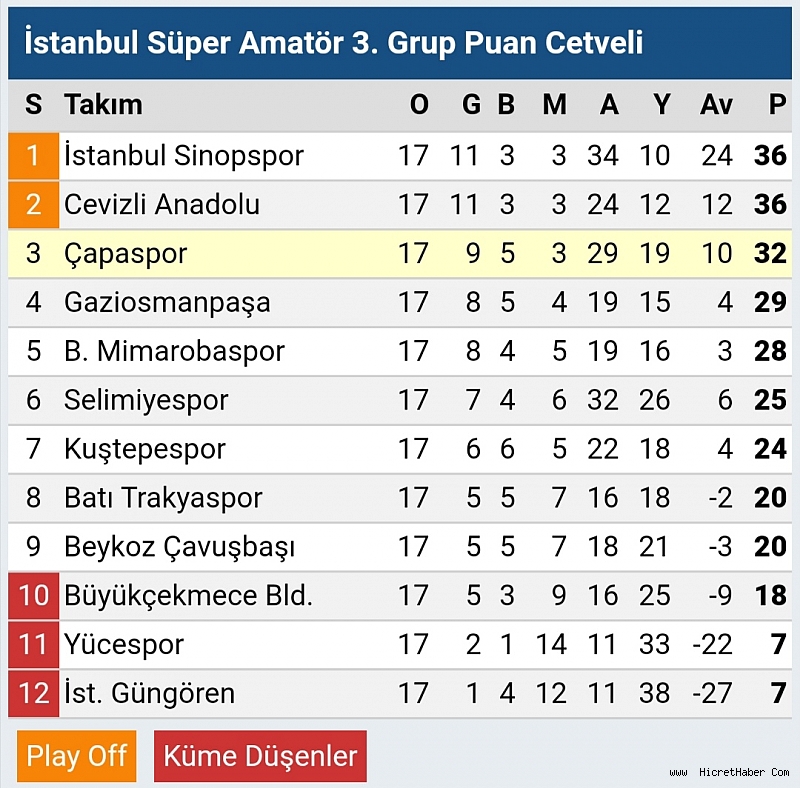Click Batı Trakyaspor team name
800x788 pixels.
tap(163, 498)
